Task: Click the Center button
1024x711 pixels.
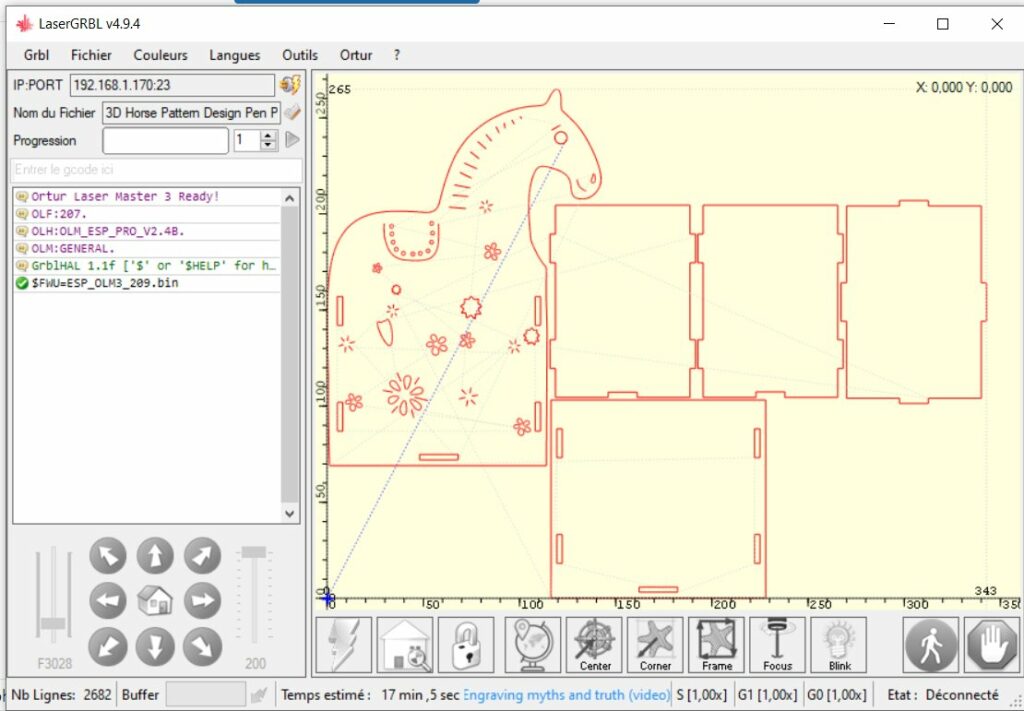Action: click(595, 645)
